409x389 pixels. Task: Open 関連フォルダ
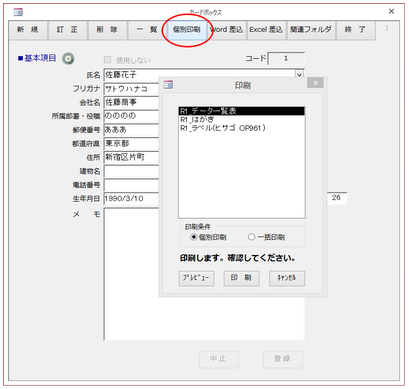(x=311, y=30)
